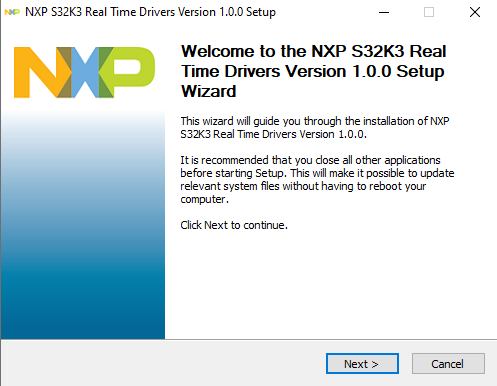Click the NXP icon in the title bar

pyautogui.click(x=12, y=12)
